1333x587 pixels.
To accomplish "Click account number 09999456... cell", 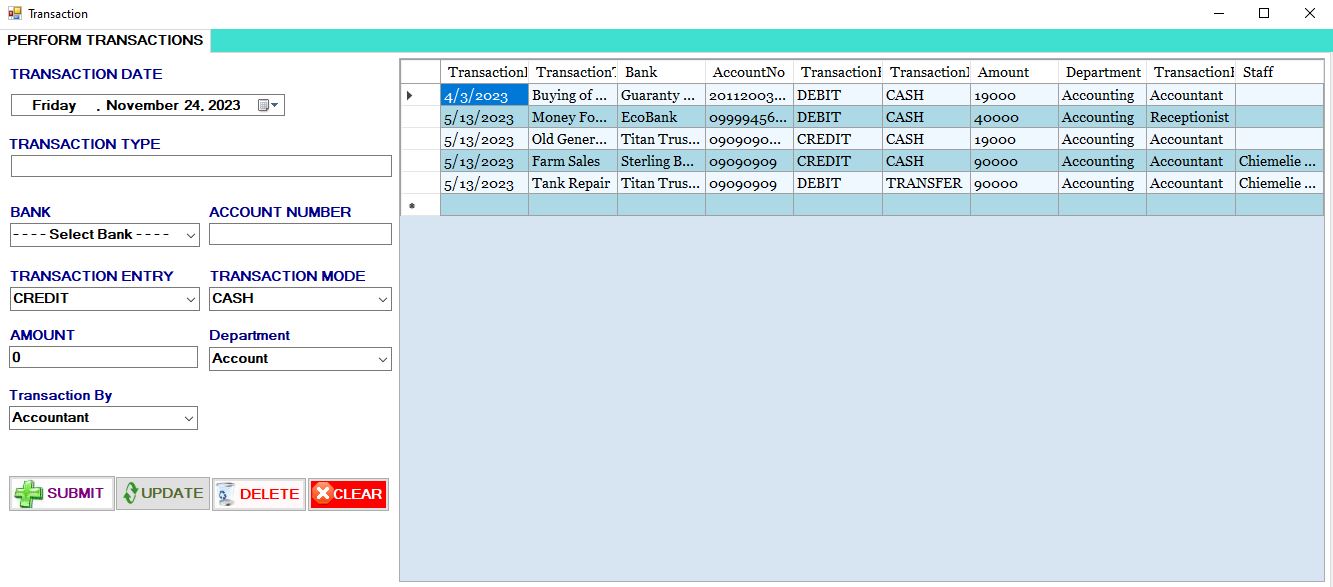I will tap(749, 117).
